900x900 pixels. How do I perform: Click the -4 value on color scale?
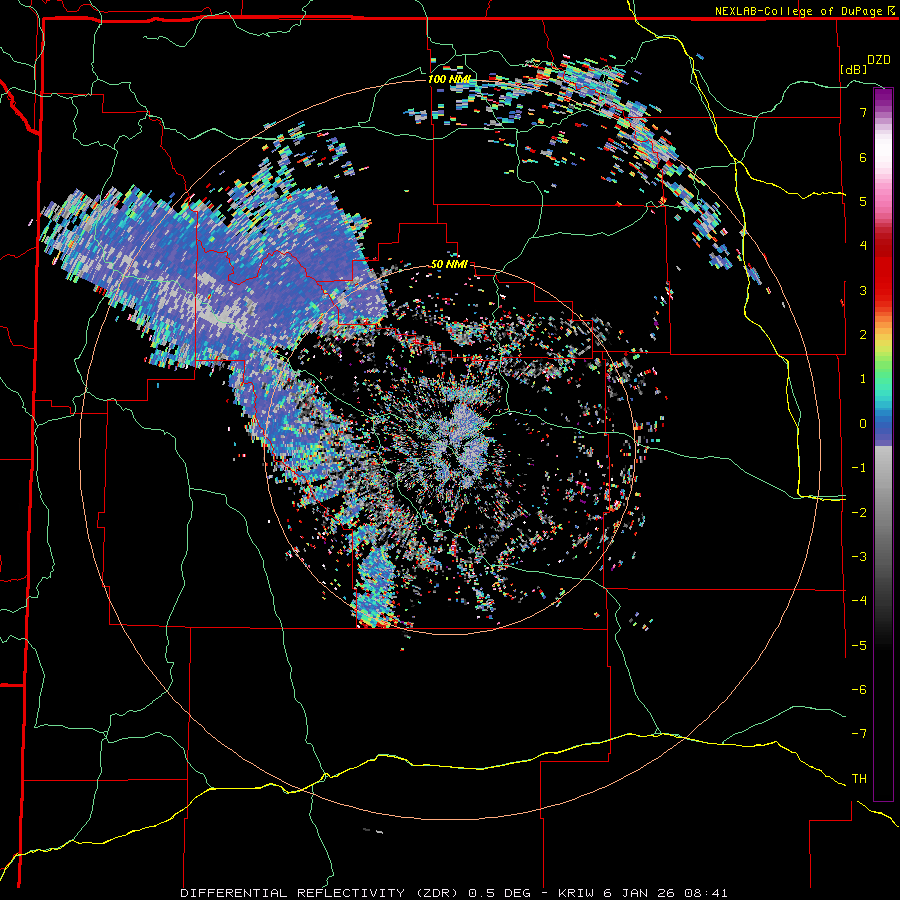tap(859, 600)
